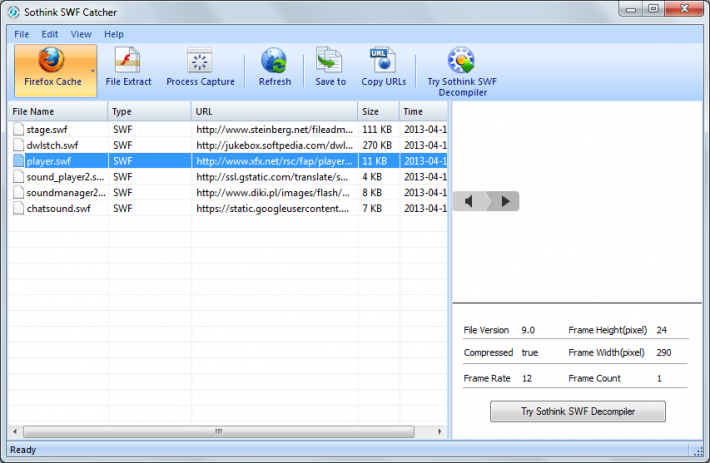The height and width of the screenshot is (463, 710).
Task: Click the 4 KB size cell
Action: coord(379,177)
